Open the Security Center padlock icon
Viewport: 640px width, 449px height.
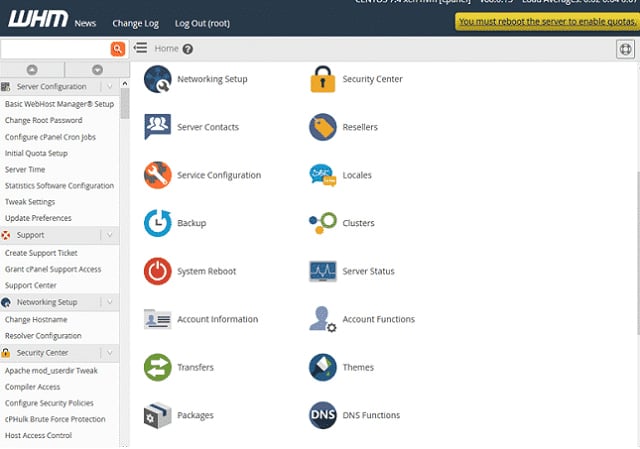click(322, 79)
